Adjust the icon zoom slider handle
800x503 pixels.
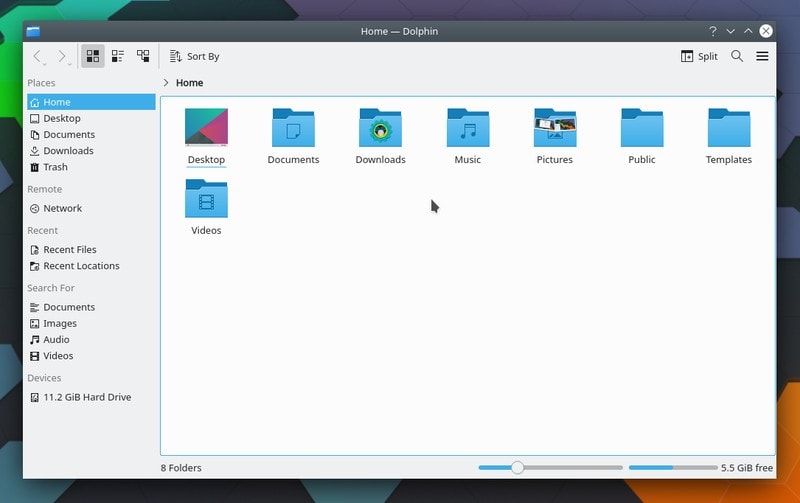(x=517, y=468)
